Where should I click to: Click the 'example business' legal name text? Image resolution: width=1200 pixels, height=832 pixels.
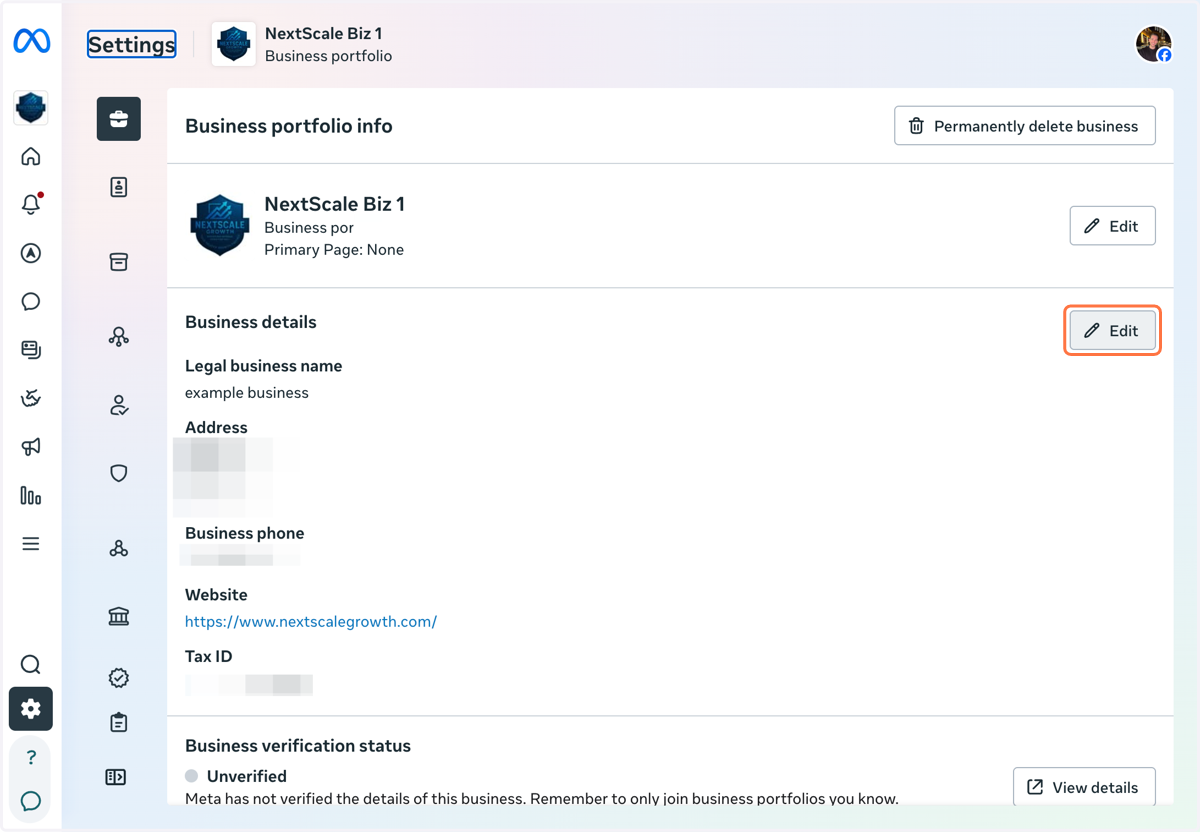pyautogui.click(x=247, y=392)
